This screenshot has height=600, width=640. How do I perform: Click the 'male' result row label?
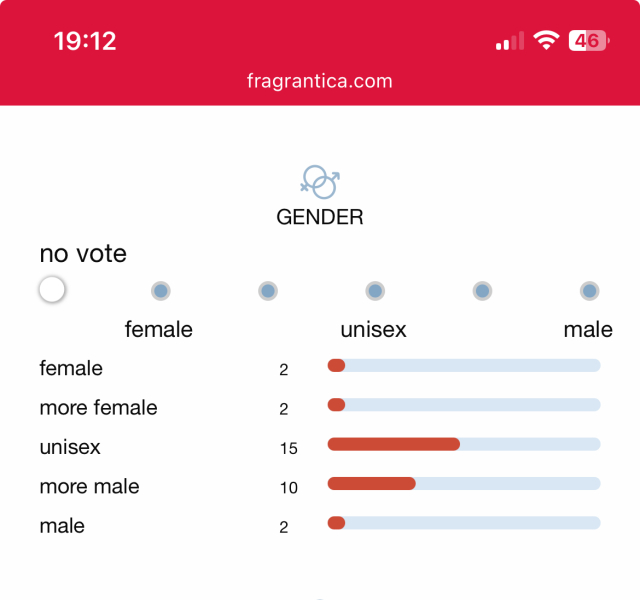click(62, 525)
